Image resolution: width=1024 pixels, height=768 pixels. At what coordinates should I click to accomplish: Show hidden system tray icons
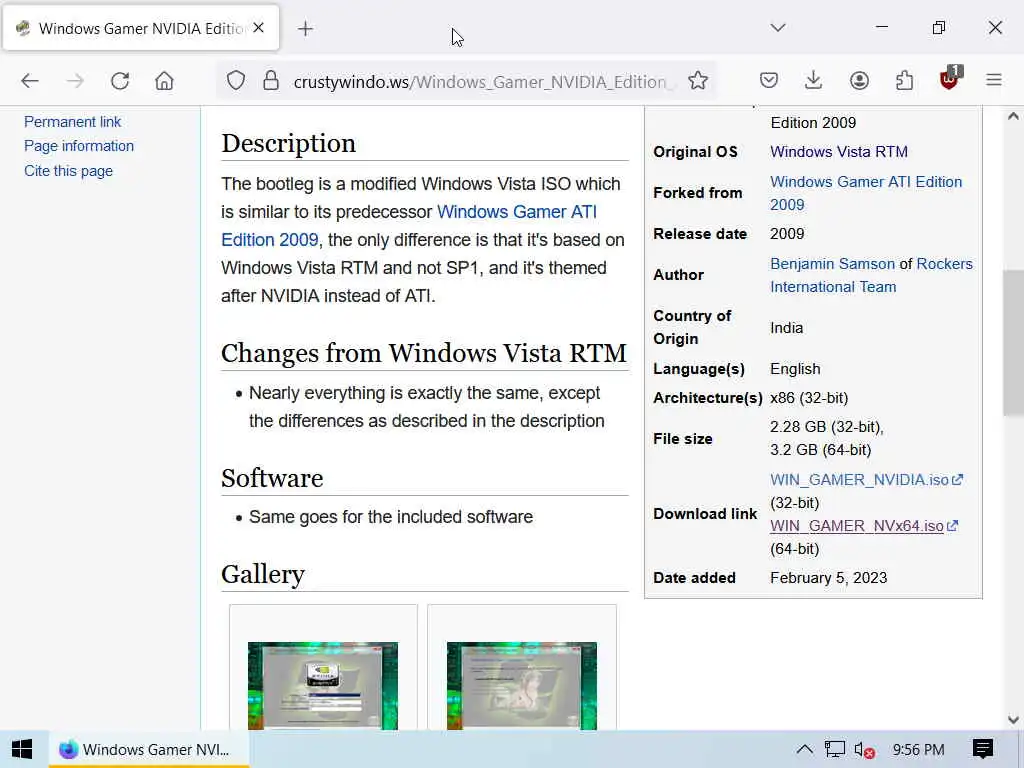(805, 749)
